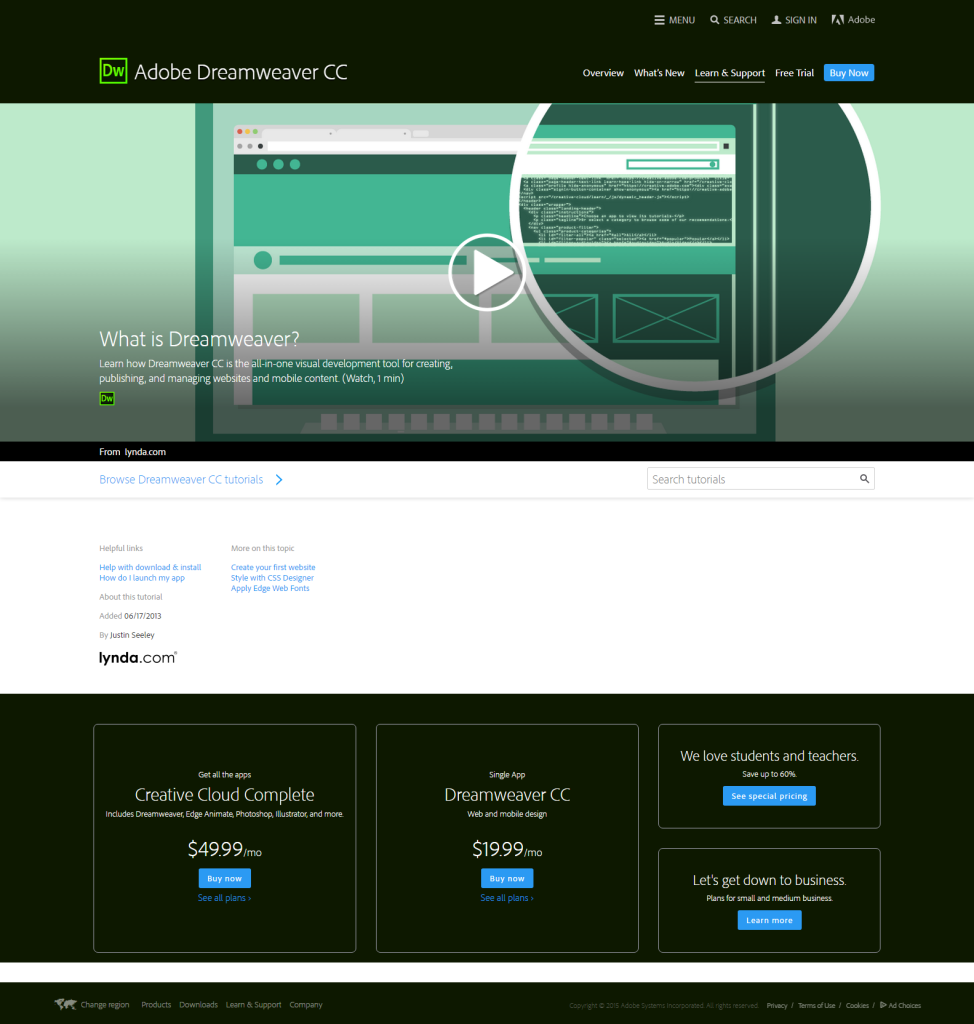Open the Cookies footer link
The width and height of the screenshot is (974, 1024).
pos(857,1006)
